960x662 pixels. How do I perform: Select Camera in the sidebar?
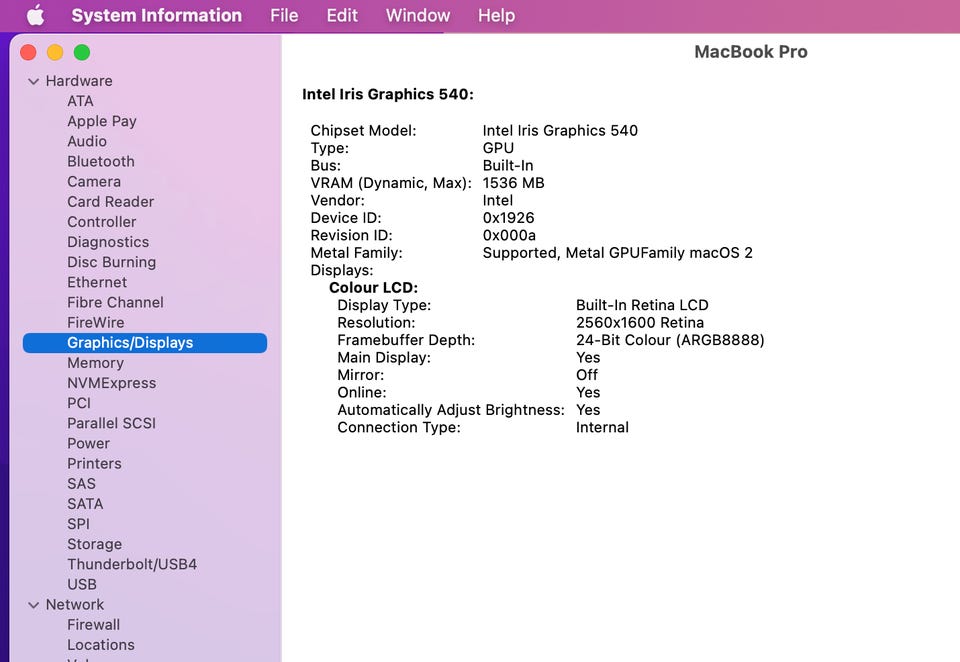94,182
